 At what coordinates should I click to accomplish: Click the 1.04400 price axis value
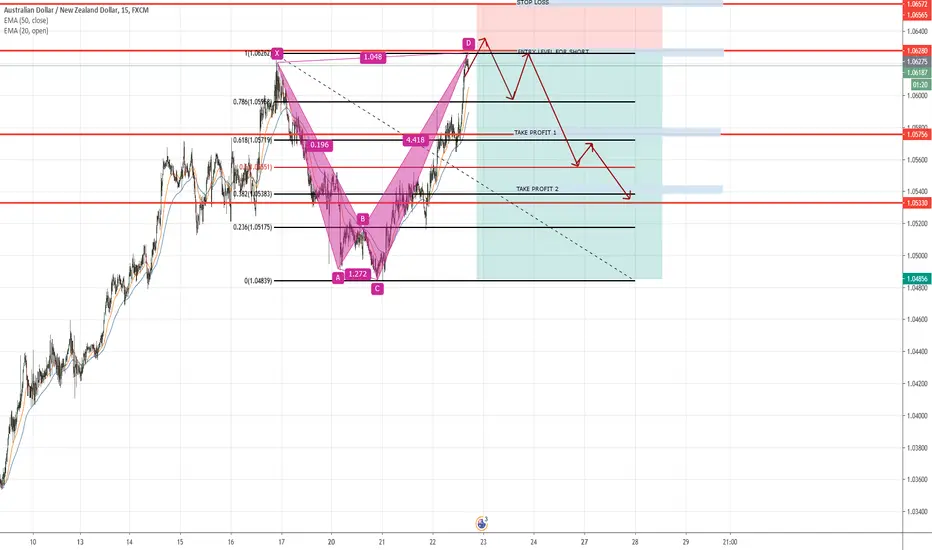[x=917, y=352]
